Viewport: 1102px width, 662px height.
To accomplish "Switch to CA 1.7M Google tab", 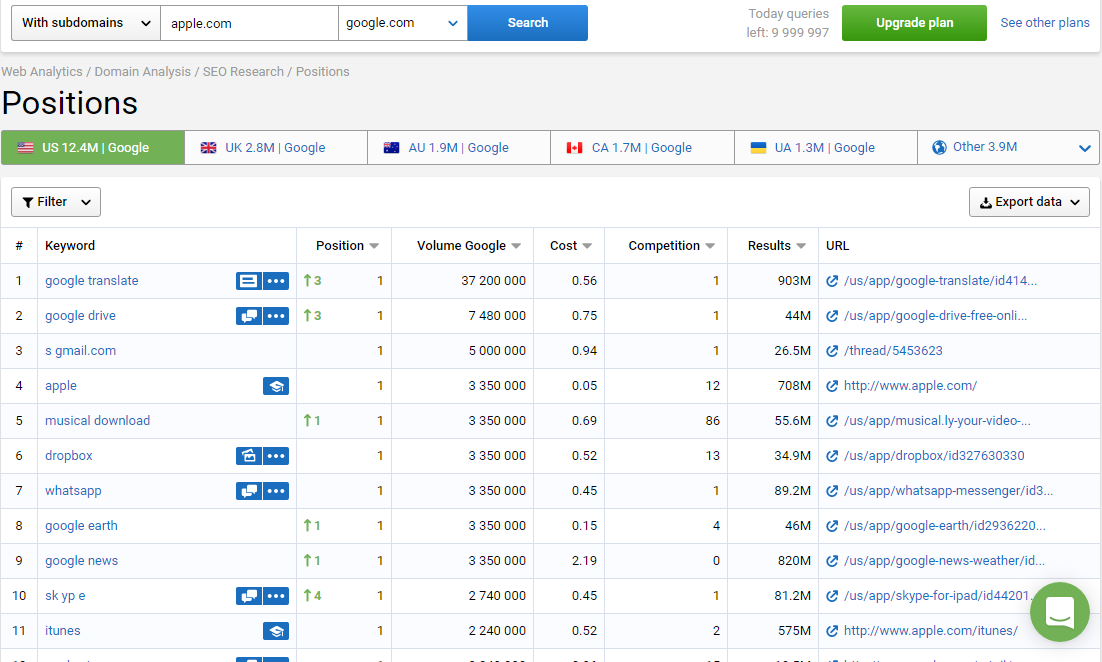I will point(642,148).
